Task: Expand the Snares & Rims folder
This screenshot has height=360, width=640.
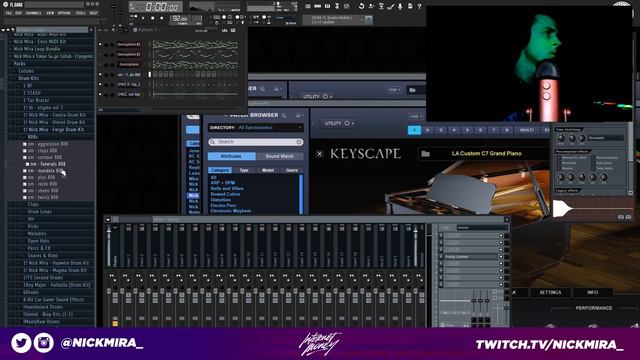Action: (x=42, y=256)
